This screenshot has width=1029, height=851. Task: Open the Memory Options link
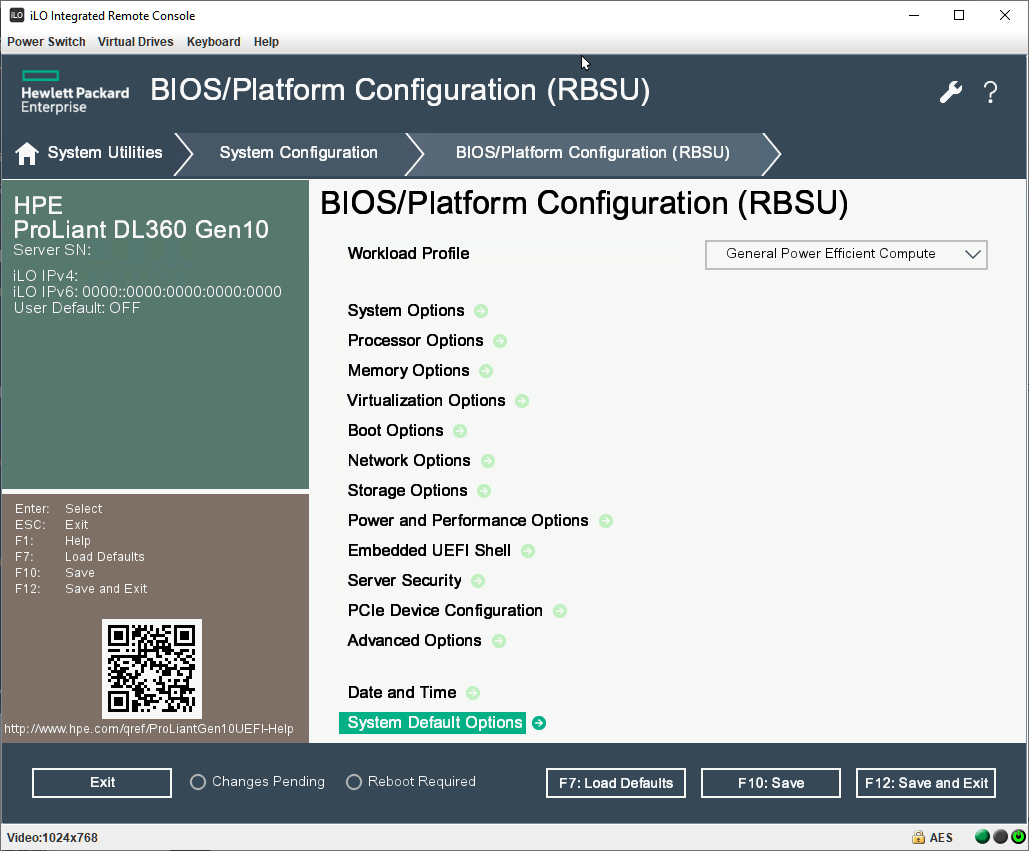pos(409,371)
